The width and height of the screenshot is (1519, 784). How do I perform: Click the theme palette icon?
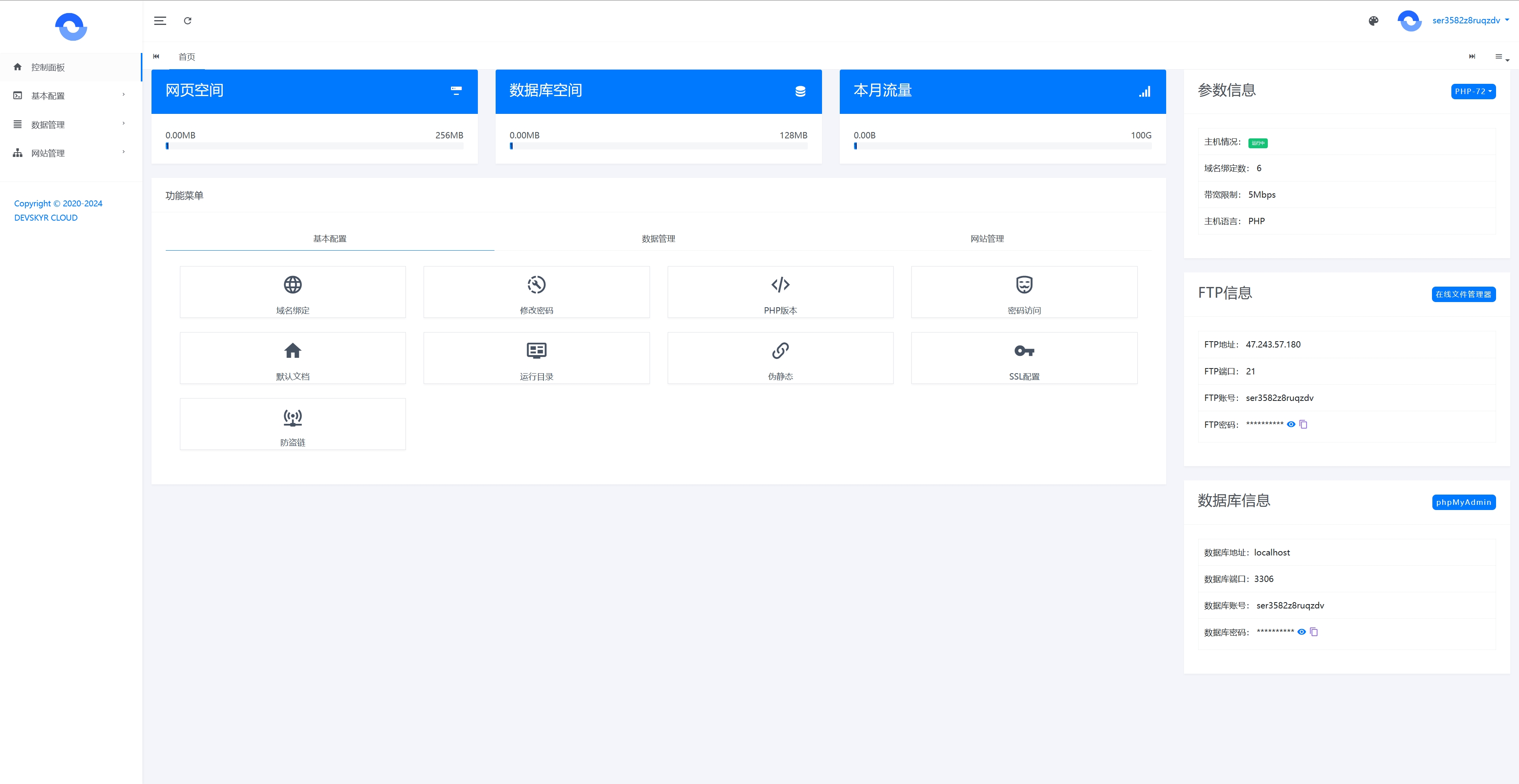[x=1373, y=21]
